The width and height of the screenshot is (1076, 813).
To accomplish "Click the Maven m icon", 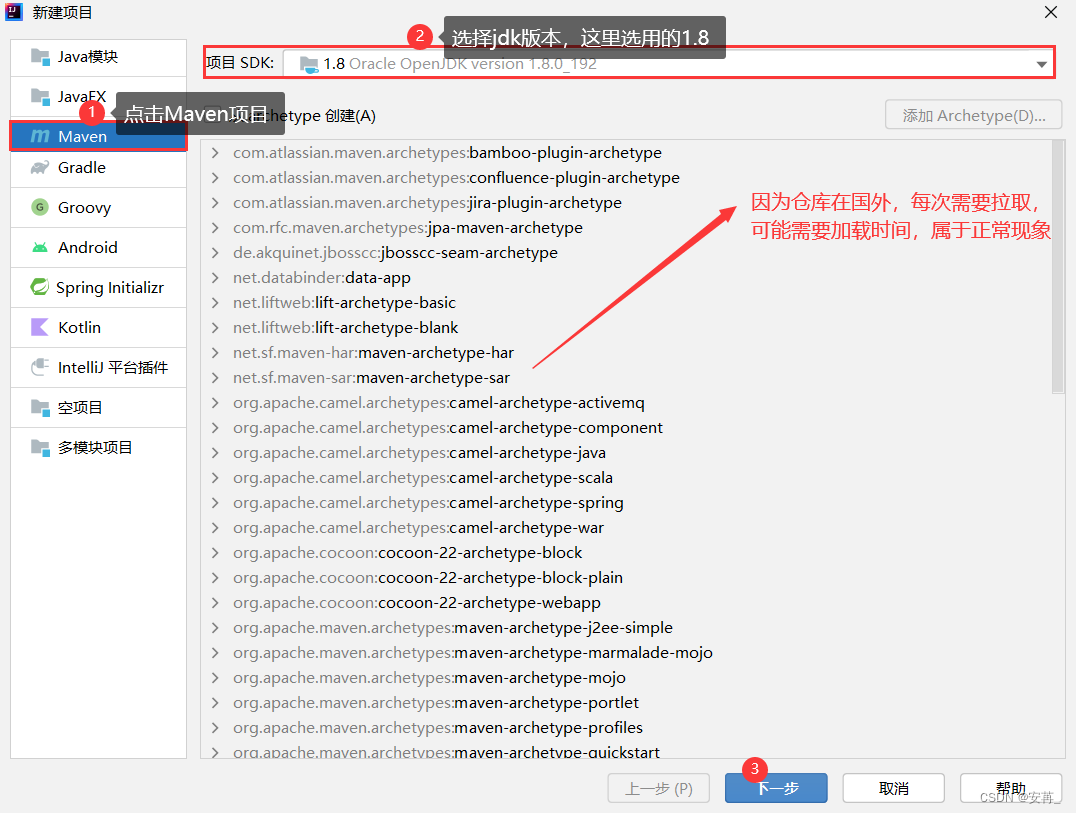I will coord(40,137).
